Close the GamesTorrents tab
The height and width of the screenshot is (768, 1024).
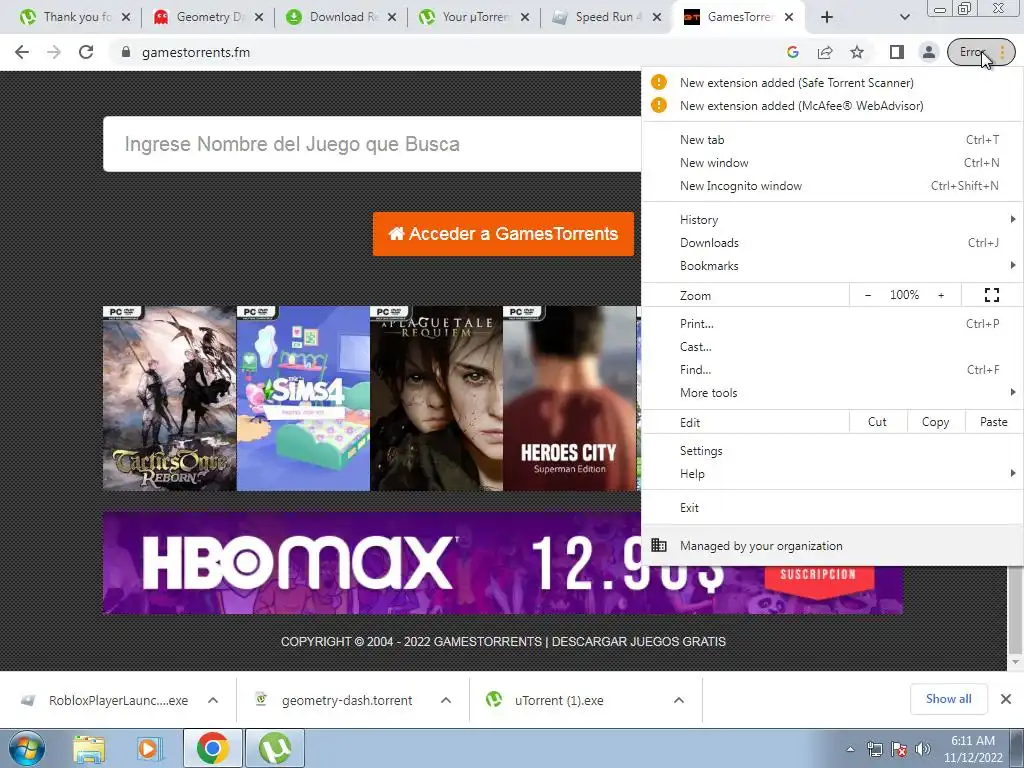(789, 18)
